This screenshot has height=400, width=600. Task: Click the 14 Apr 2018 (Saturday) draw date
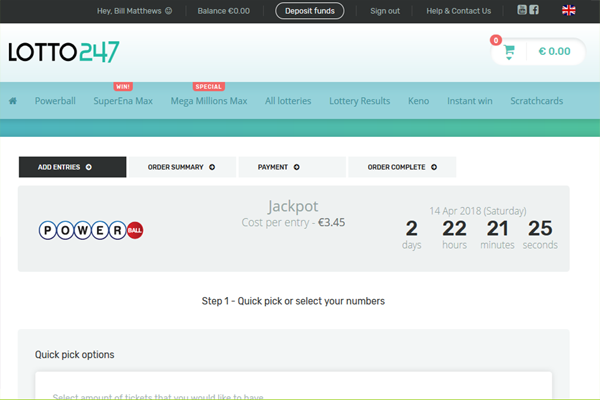tap(478, 211)
